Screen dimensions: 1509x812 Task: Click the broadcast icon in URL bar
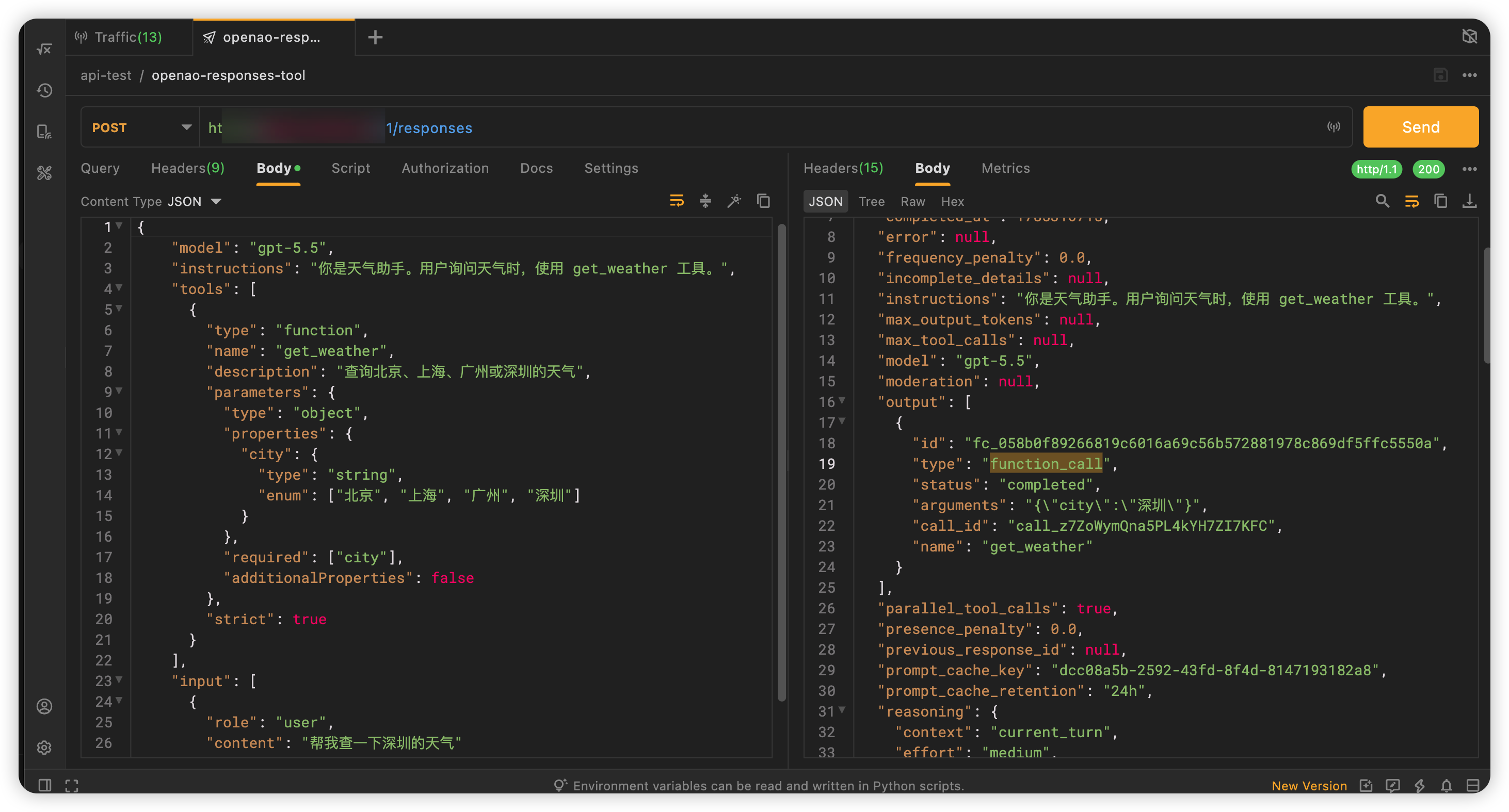(x=1334, y=127)
